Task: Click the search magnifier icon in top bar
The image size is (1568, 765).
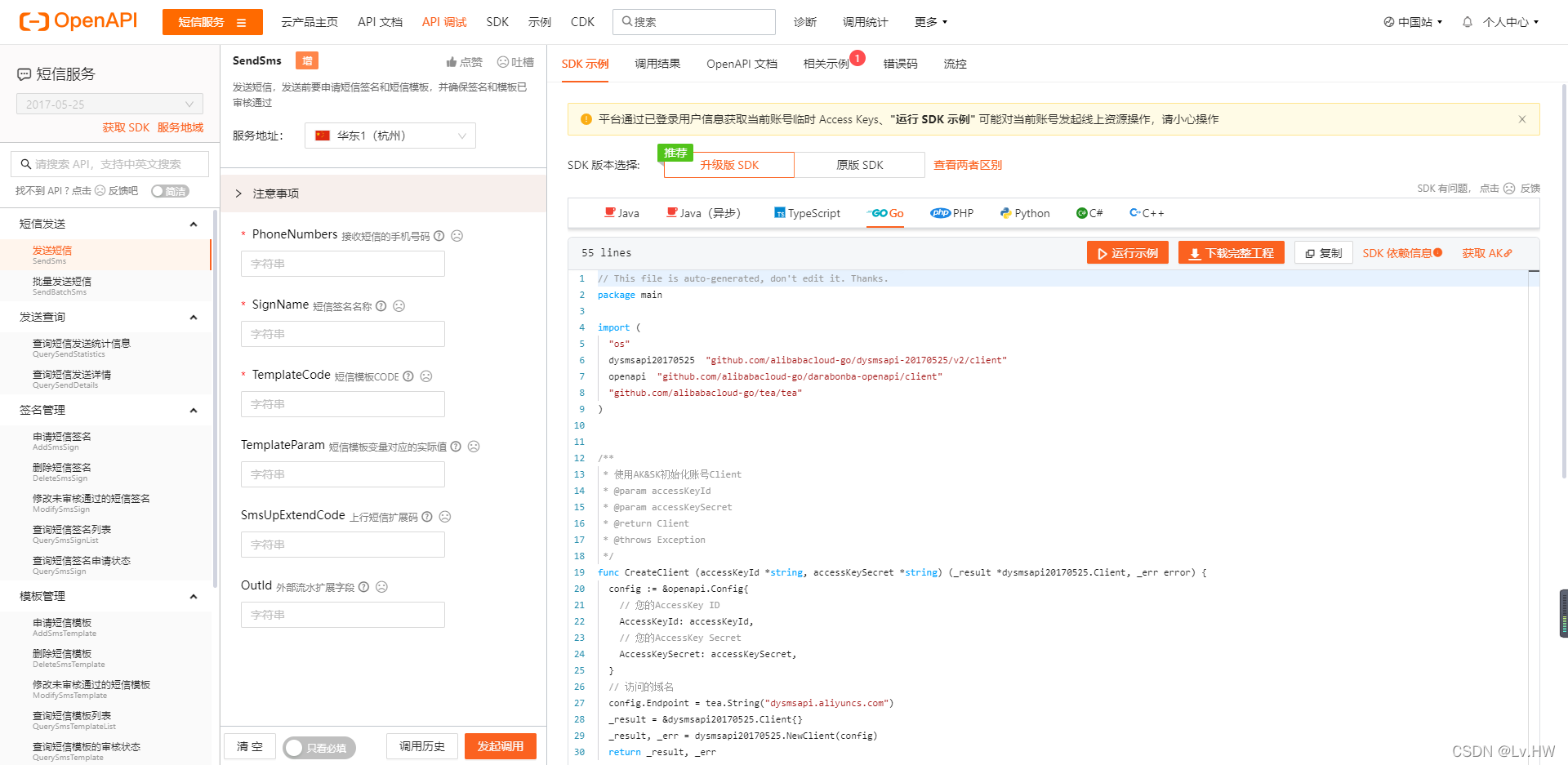Action: coord(626,22)
